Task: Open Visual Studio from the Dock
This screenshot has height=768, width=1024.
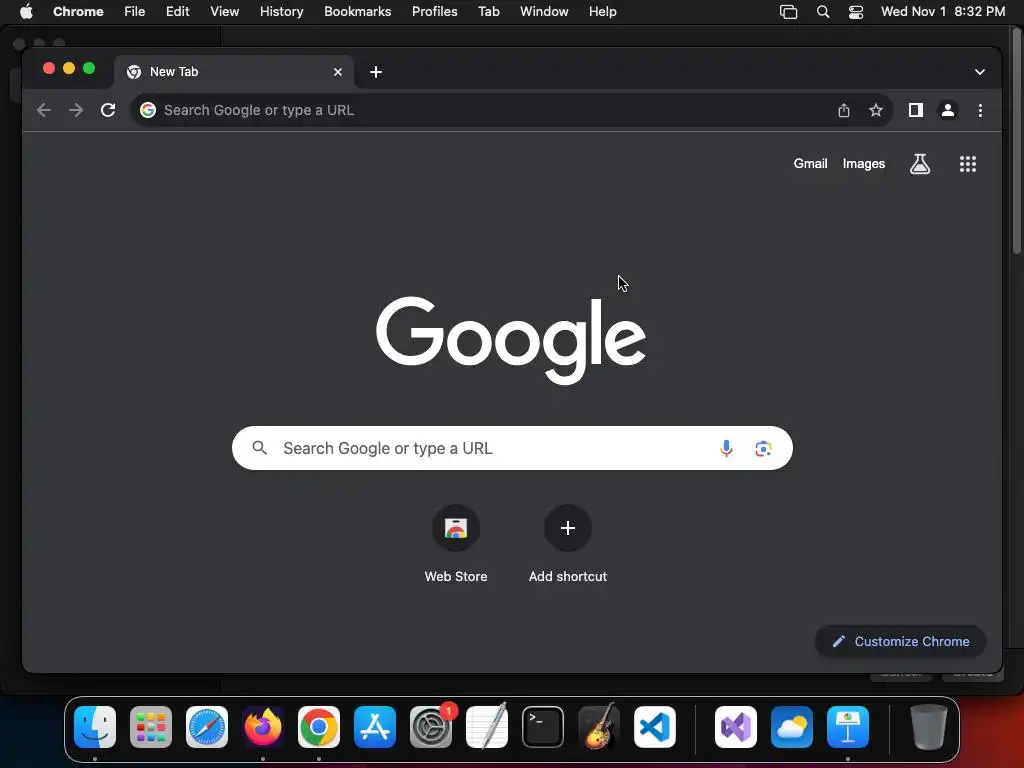Action: click(735, 727)
